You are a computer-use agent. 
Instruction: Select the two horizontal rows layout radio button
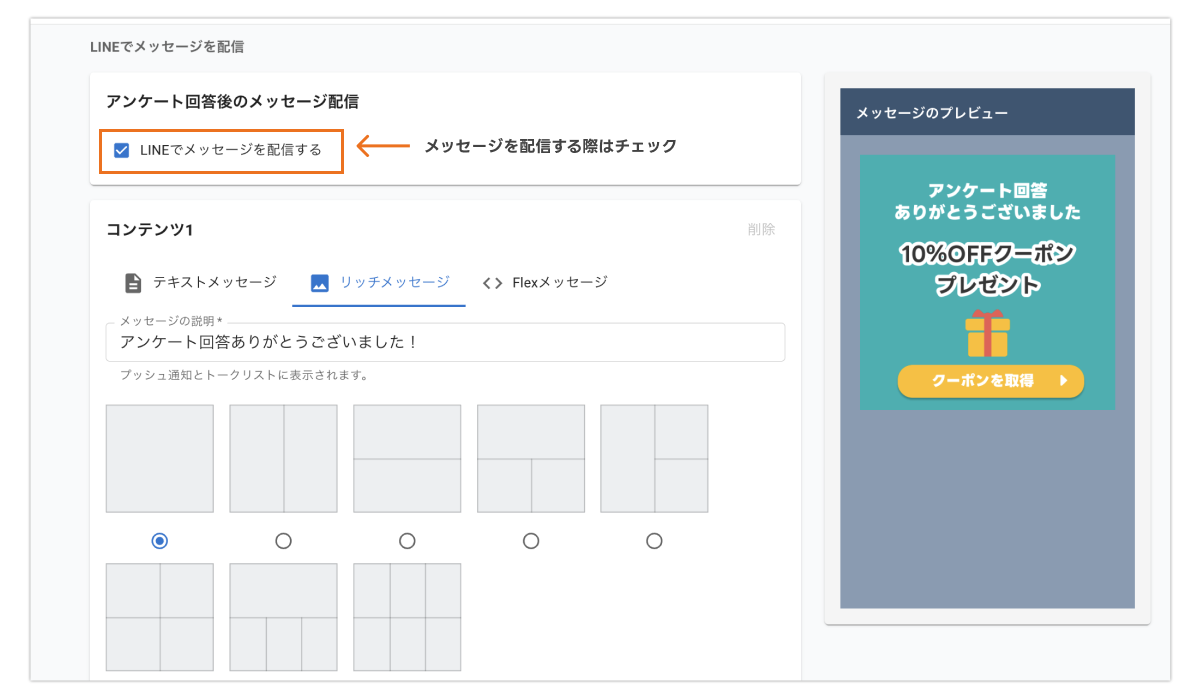click(407, 541)
